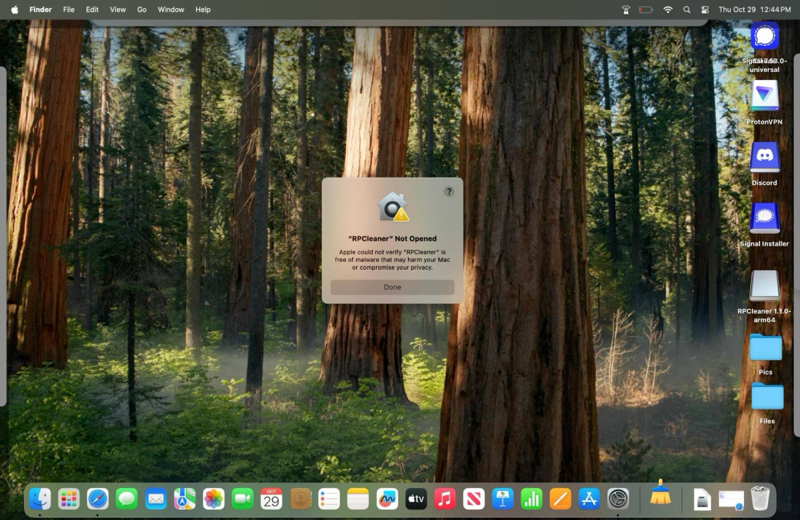Click the disk image document in Dock
Screen dimensions: 800x520
click(x=702, y=499)
